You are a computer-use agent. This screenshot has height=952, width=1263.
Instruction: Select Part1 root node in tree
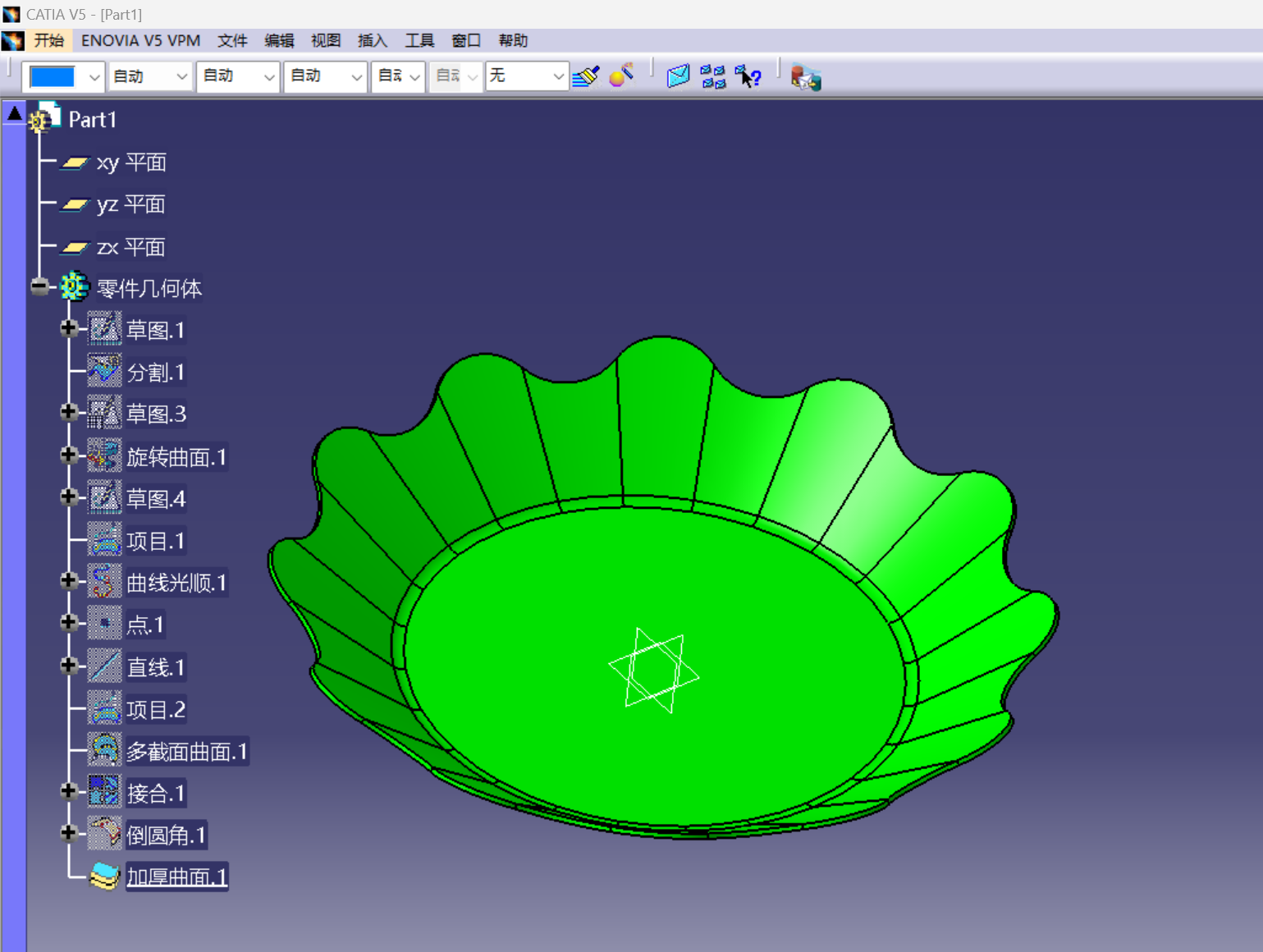pos(93,120)
